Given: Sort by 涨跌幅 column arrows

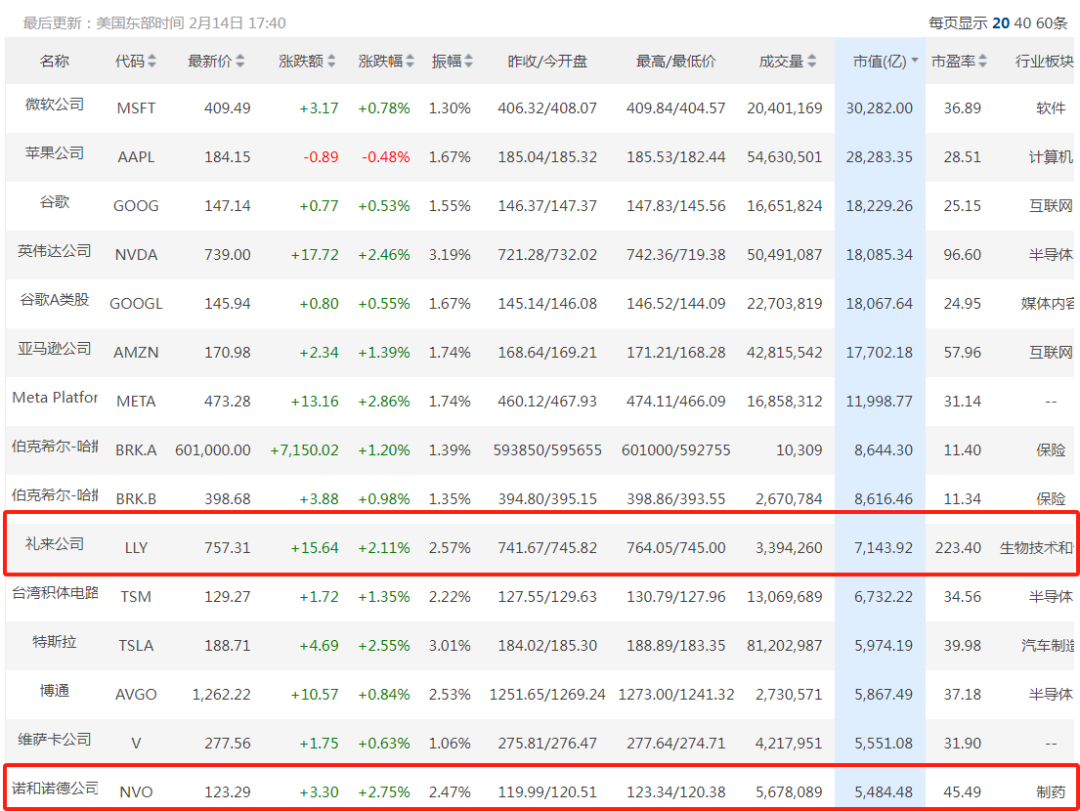Looking at the screenshot, I should click(410, 61).
